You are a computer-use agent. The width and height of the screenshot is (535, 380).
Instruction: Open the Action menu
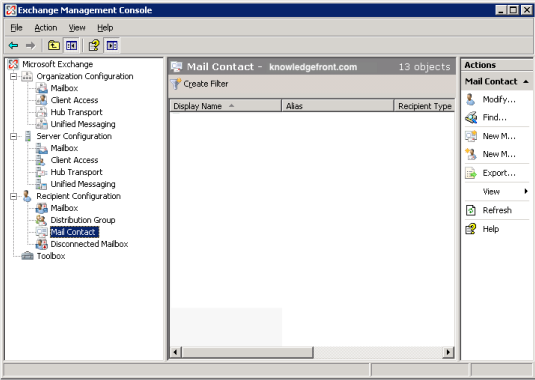tap(46, 28)
